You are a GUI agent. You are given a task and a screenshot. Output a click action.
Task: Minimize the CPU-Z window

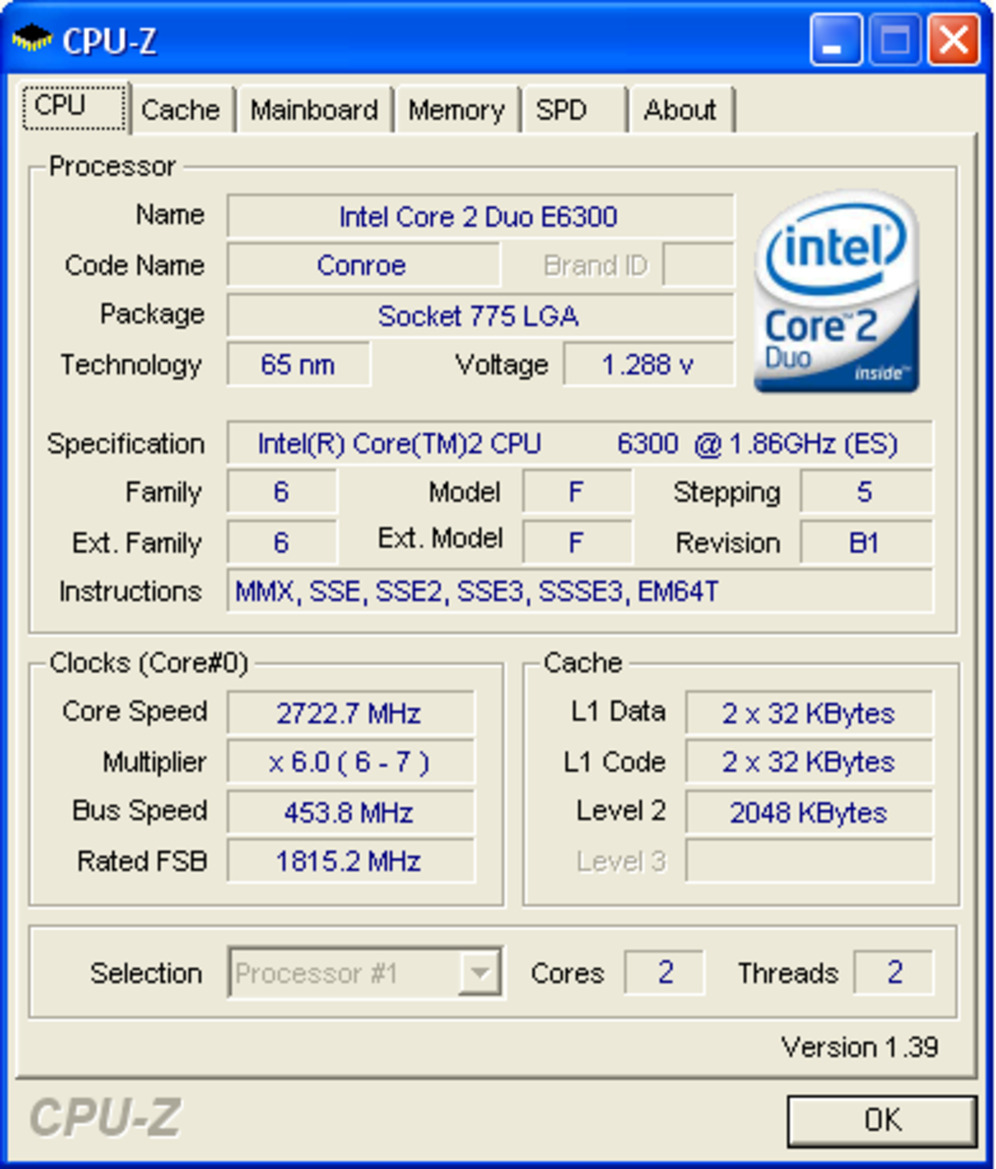tap(836, 40)
